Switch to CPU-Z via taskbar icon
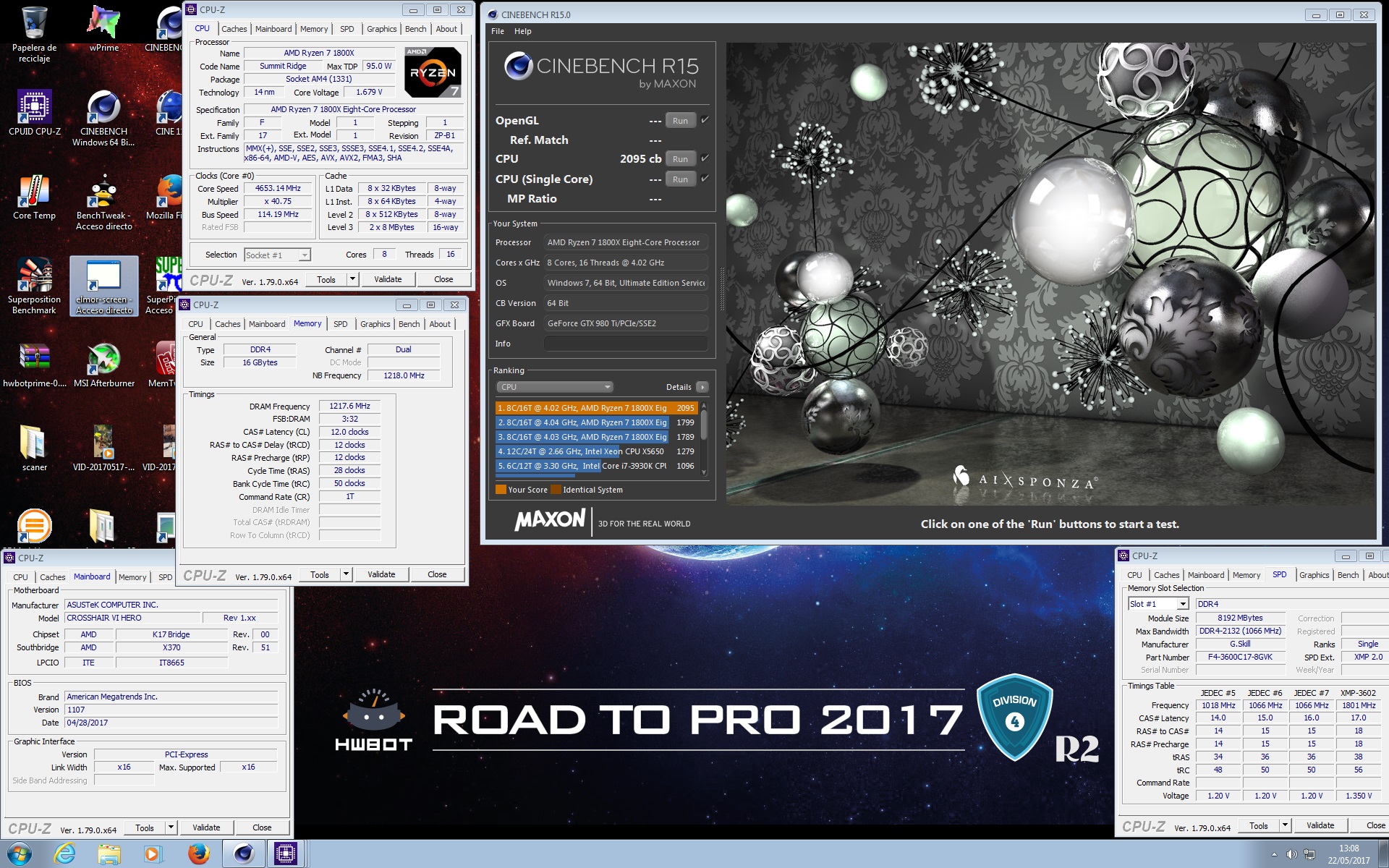1389x868 pixels. click(286, 854)
